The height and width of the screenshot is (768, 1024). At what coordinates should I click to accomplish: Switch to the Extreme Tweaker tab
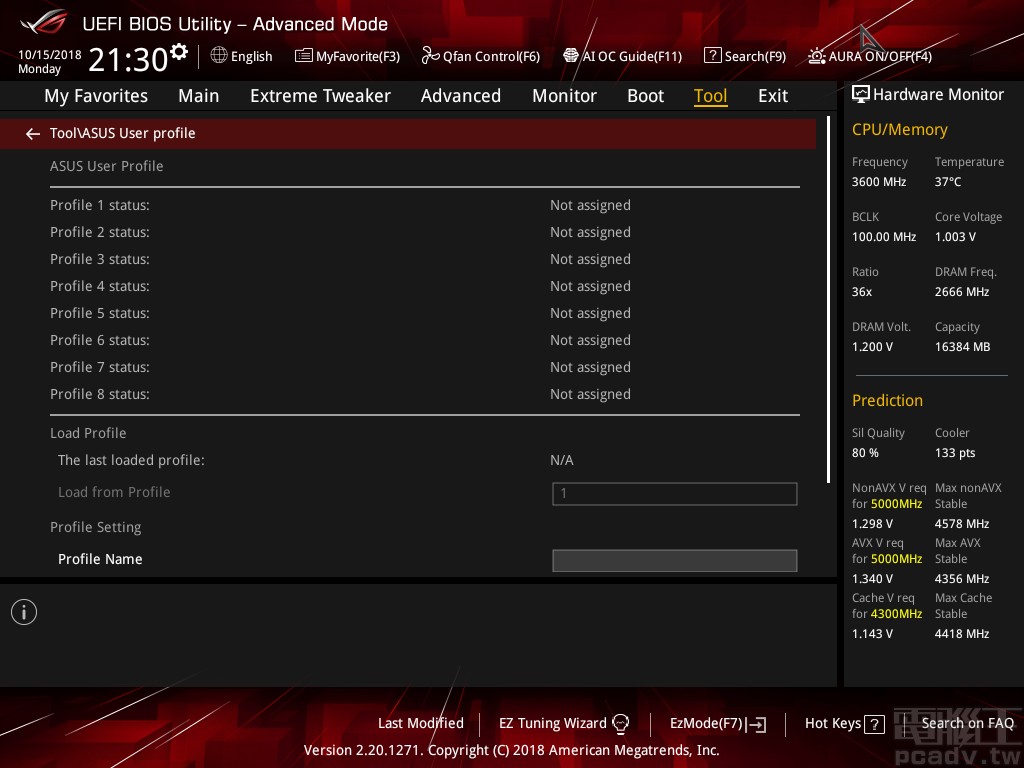[320, 96]
